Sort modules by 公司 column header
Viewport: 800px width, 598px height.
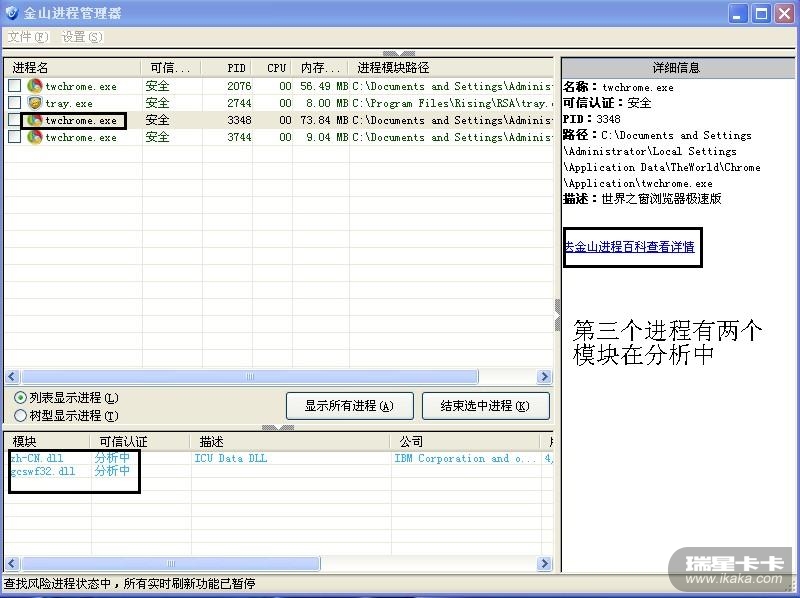click(465, 441)
